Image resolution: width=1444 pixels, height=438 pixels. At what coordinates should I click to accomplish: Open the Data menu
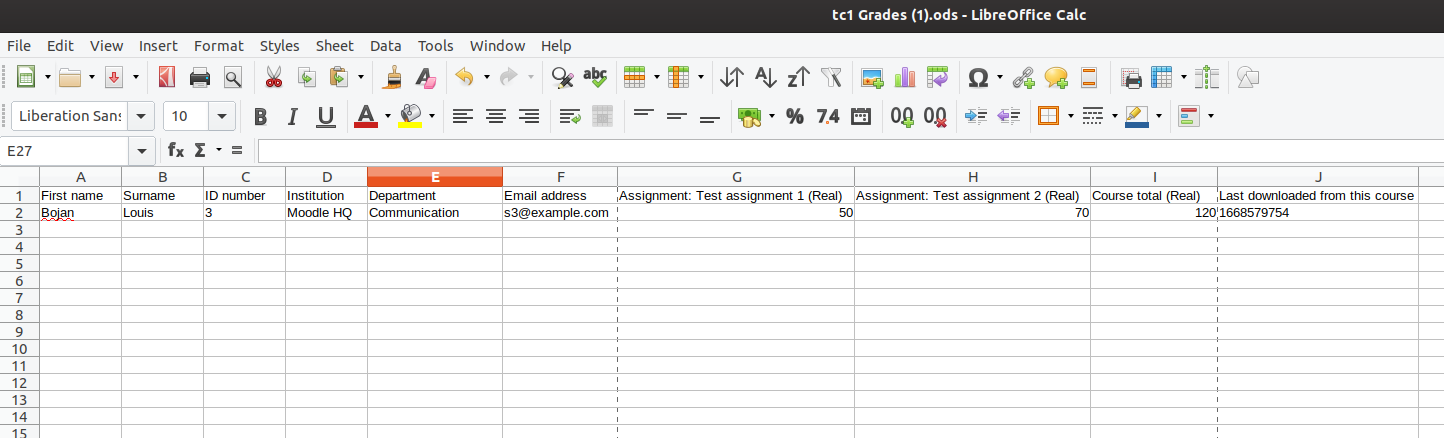pyautogui.click(x=385, y=46)
